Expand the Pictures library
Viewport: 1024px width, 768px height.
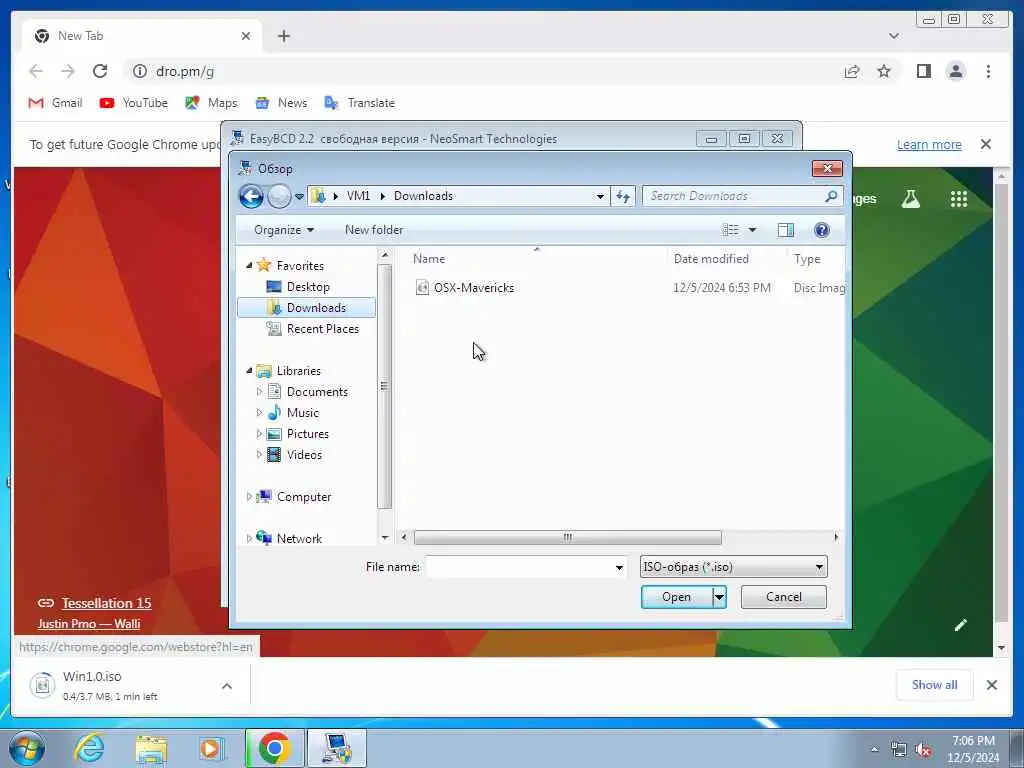[259, 434]
